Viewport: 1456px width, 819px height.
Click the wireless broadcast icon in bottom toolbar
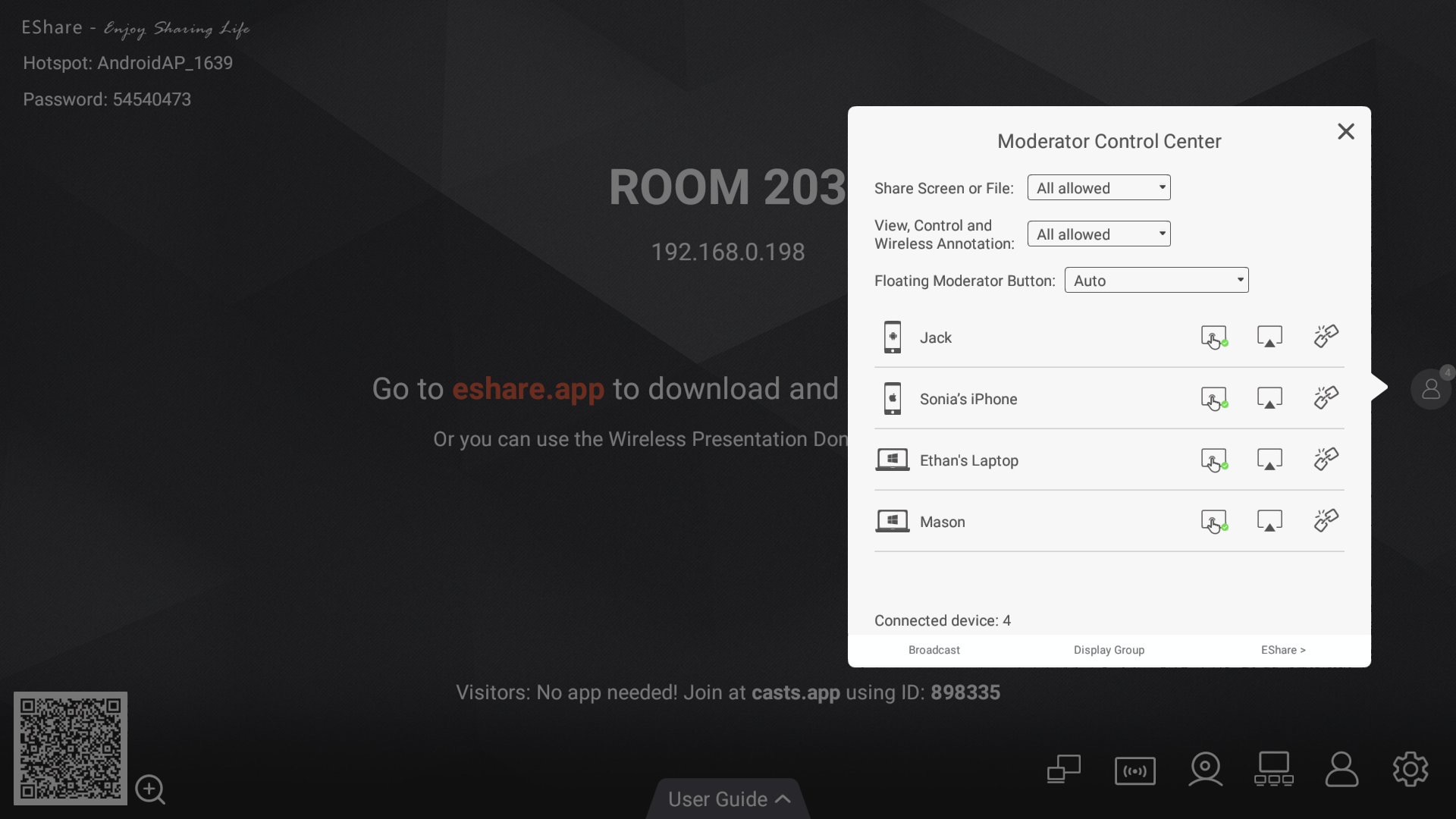pyautogui.click(x=1134, y=771)
